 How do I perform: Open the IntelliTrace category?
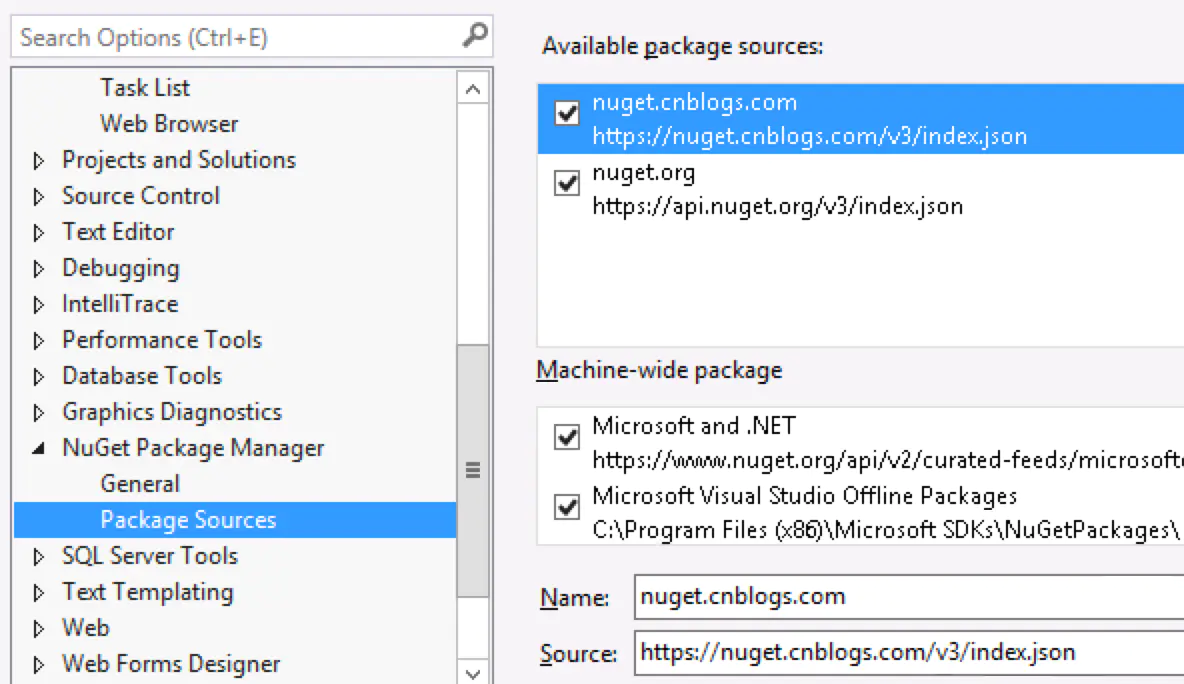pyautogui.click(x=120, y=304)
